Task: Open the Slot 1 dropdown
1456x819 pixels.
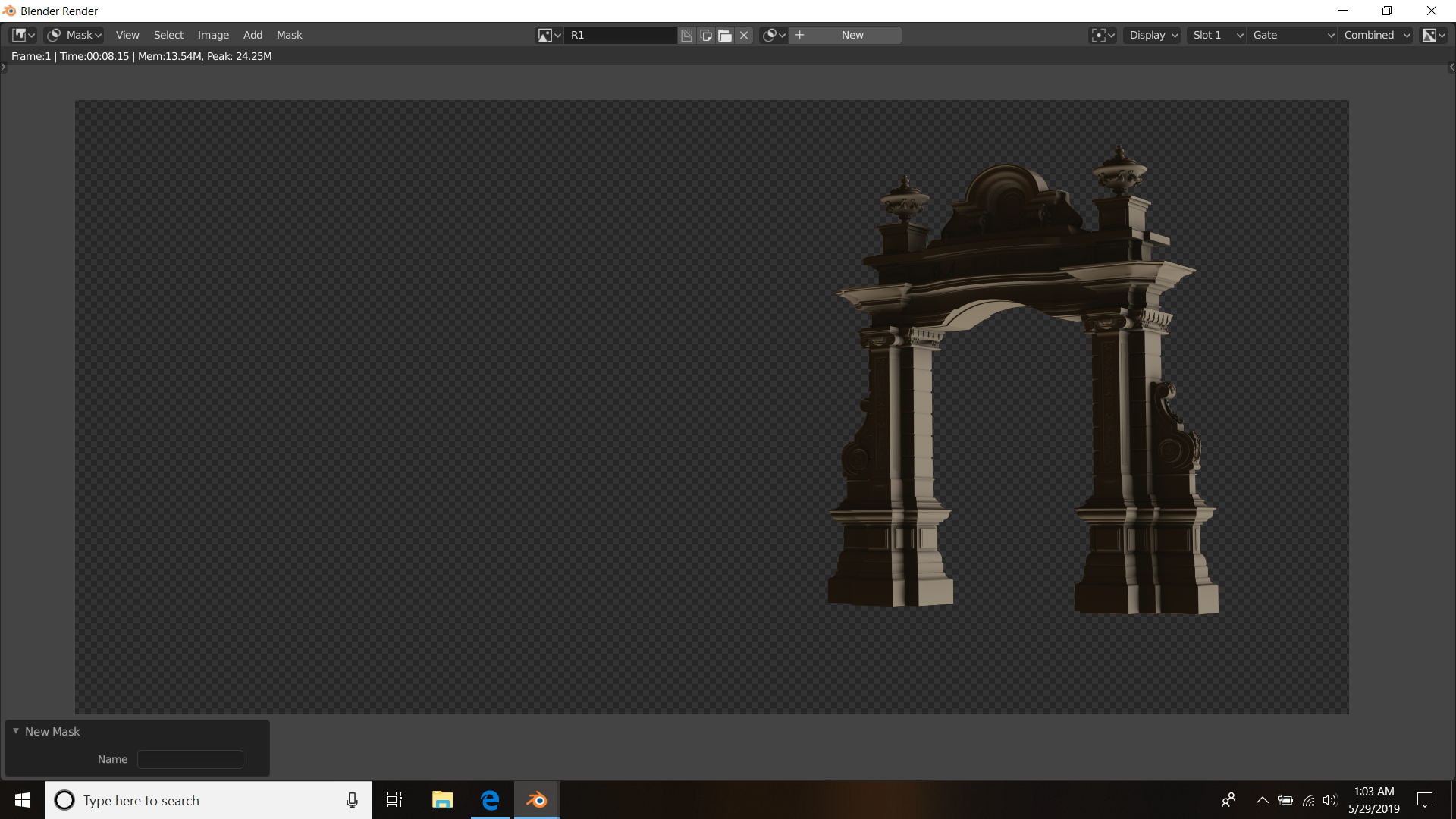Action: (1216, 35)
